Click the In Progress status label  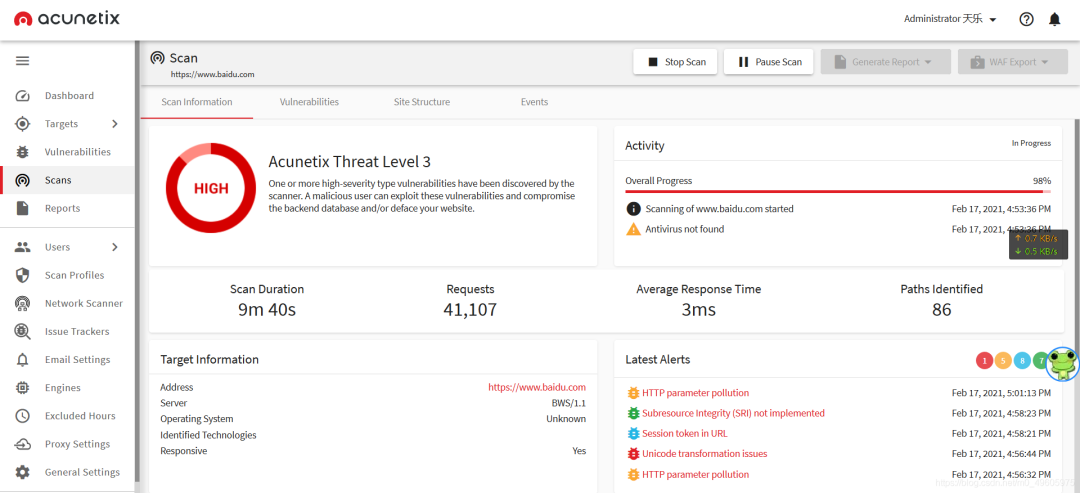click(x=1031, y=143)
